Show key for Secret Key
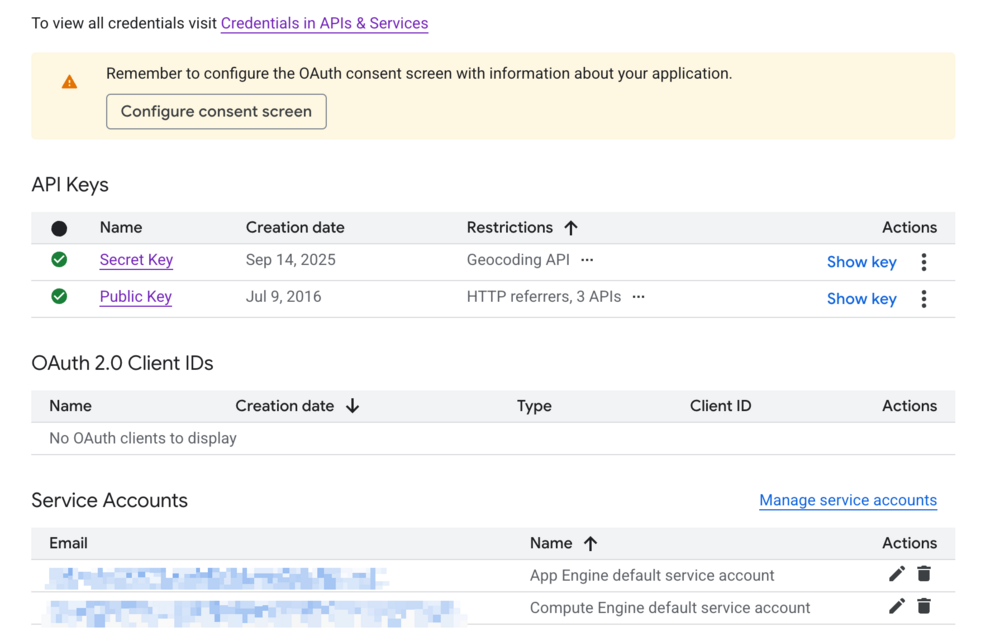The height and width of the screenshot is (637, 1000). [x=862, y=262]
